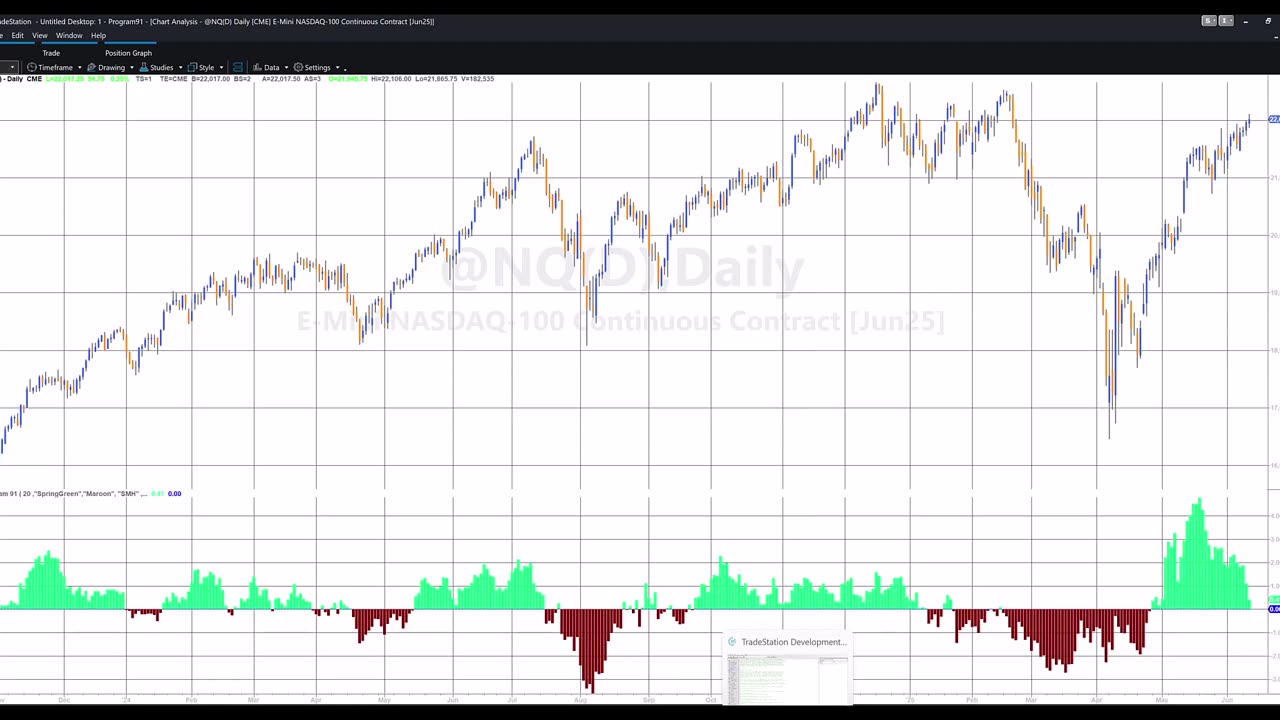Click the Data toolbar label
The width and height of the screenshot is (1280, 720).
272,68
